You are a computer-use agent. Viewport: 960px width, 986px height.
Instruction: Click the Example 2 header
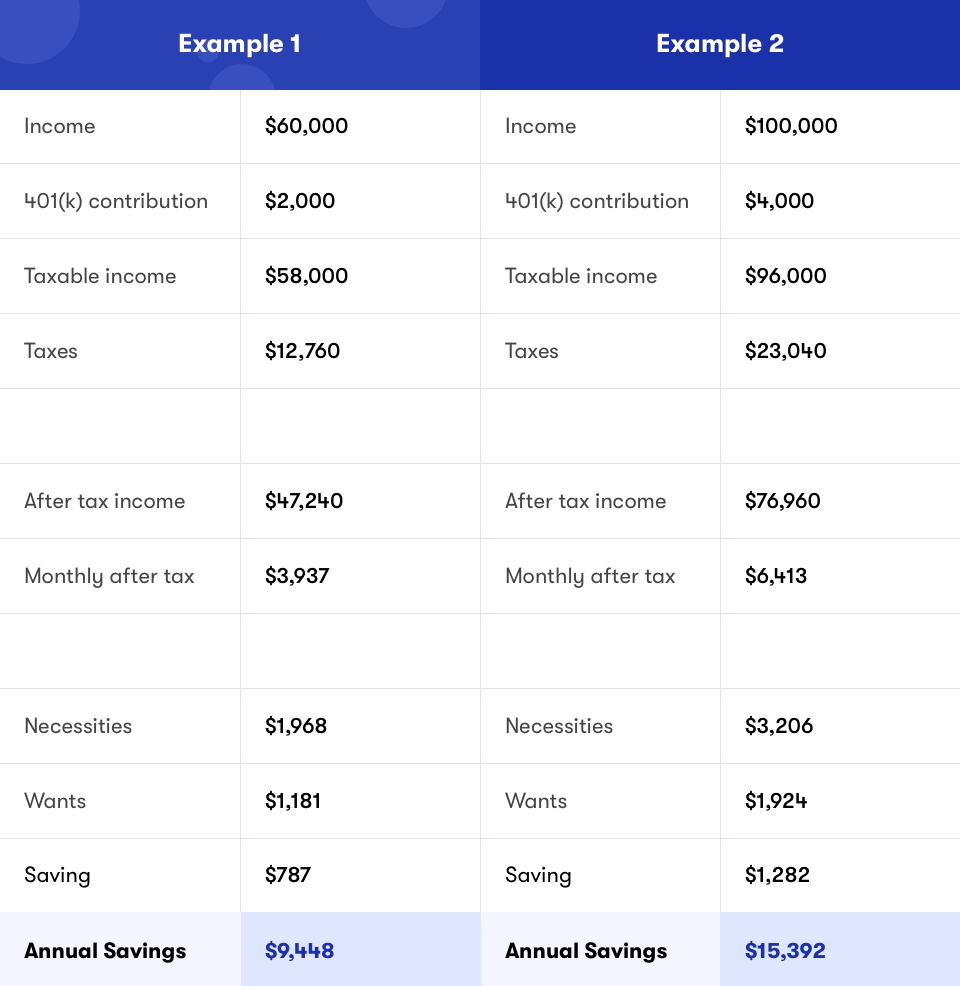pyautogui.click(x=720, y=44)
